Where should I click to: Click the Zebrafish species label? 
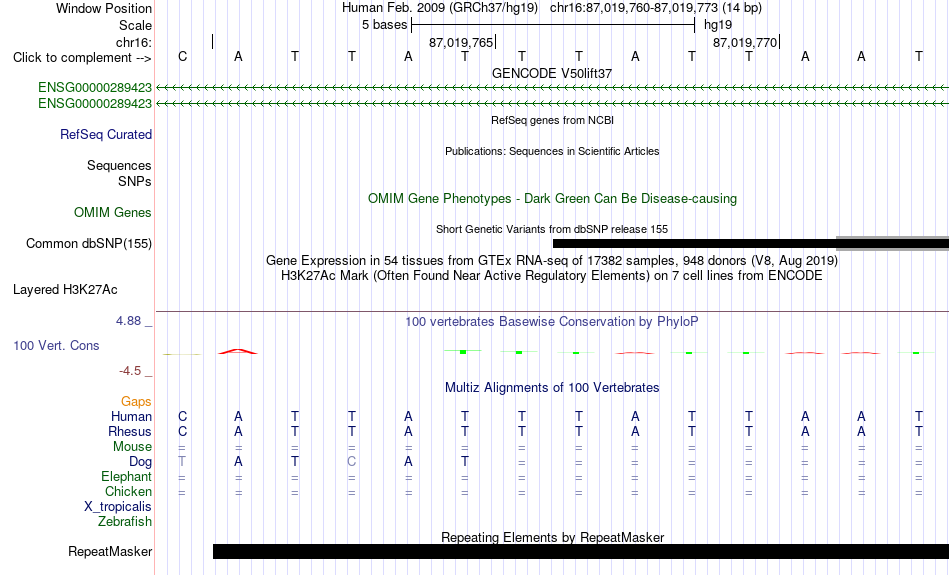tap(125, 521)
